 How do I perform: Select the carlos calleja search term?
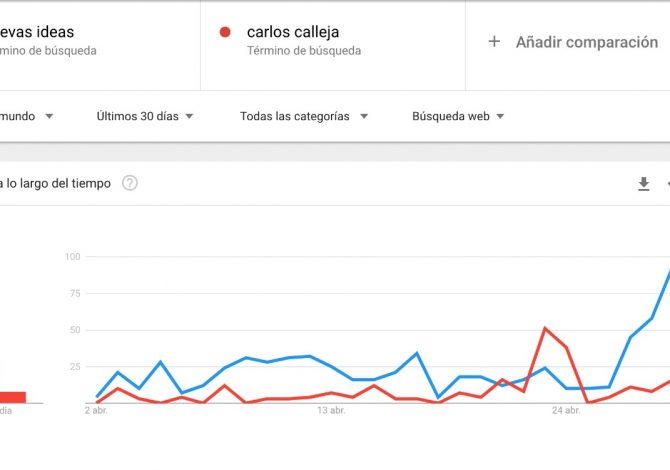click(293, 32)
